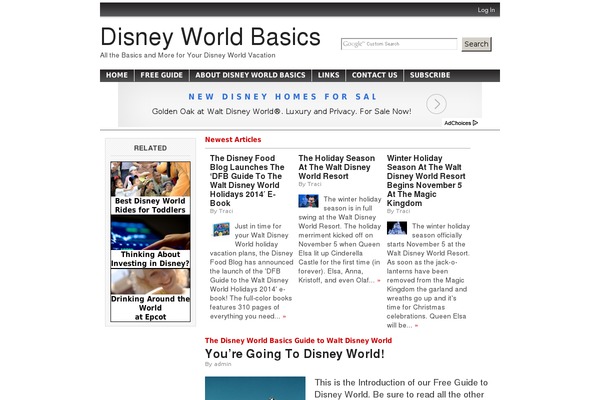This screenshot has width=600, height=400.
Task: Click read-more arrow after 'Elsa will be...'
Action: pyautogui.click(x=416, y=326)
